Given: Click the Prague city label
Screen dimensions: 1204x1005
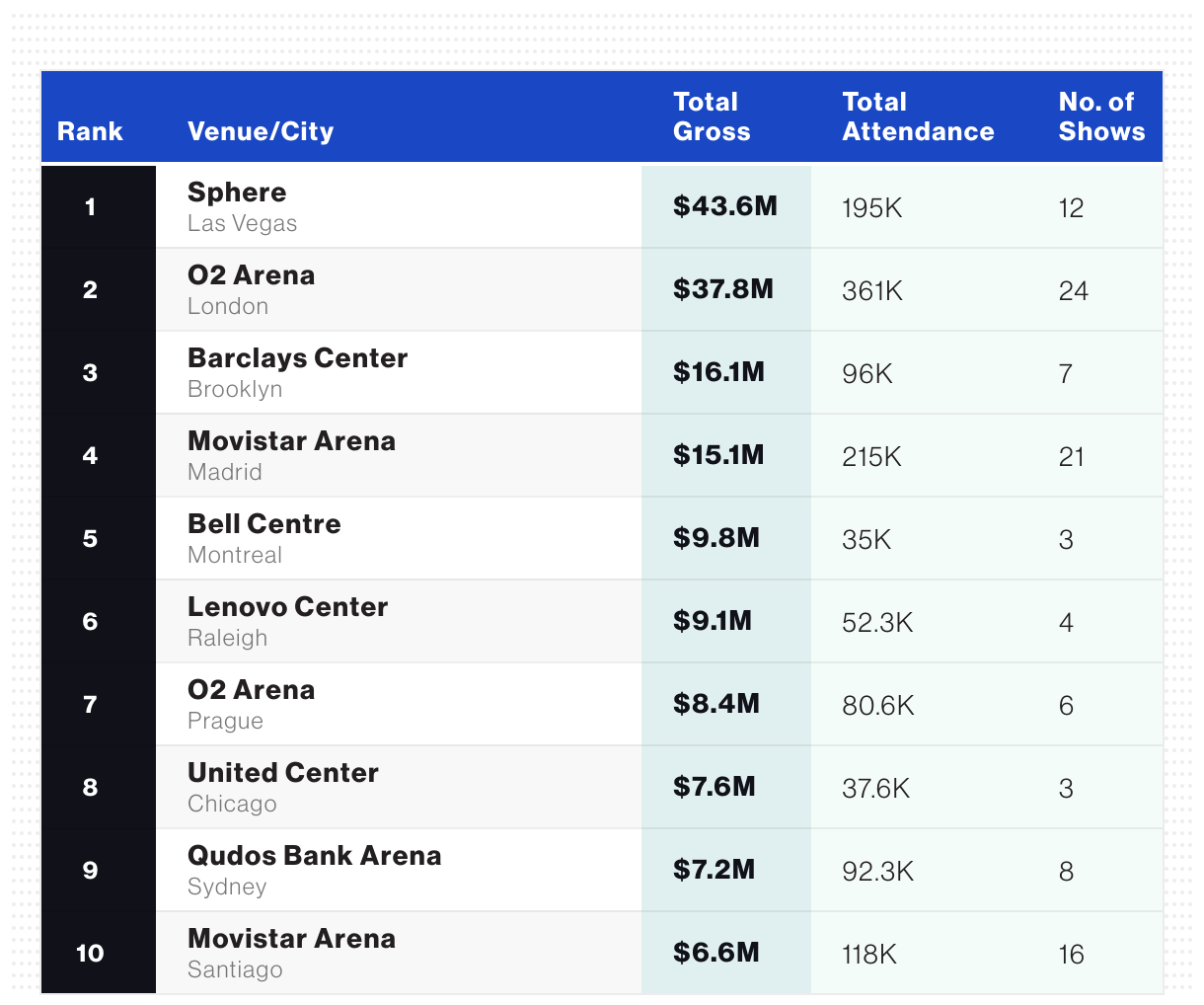Looking at the screenshot, I should coord(225,721).
